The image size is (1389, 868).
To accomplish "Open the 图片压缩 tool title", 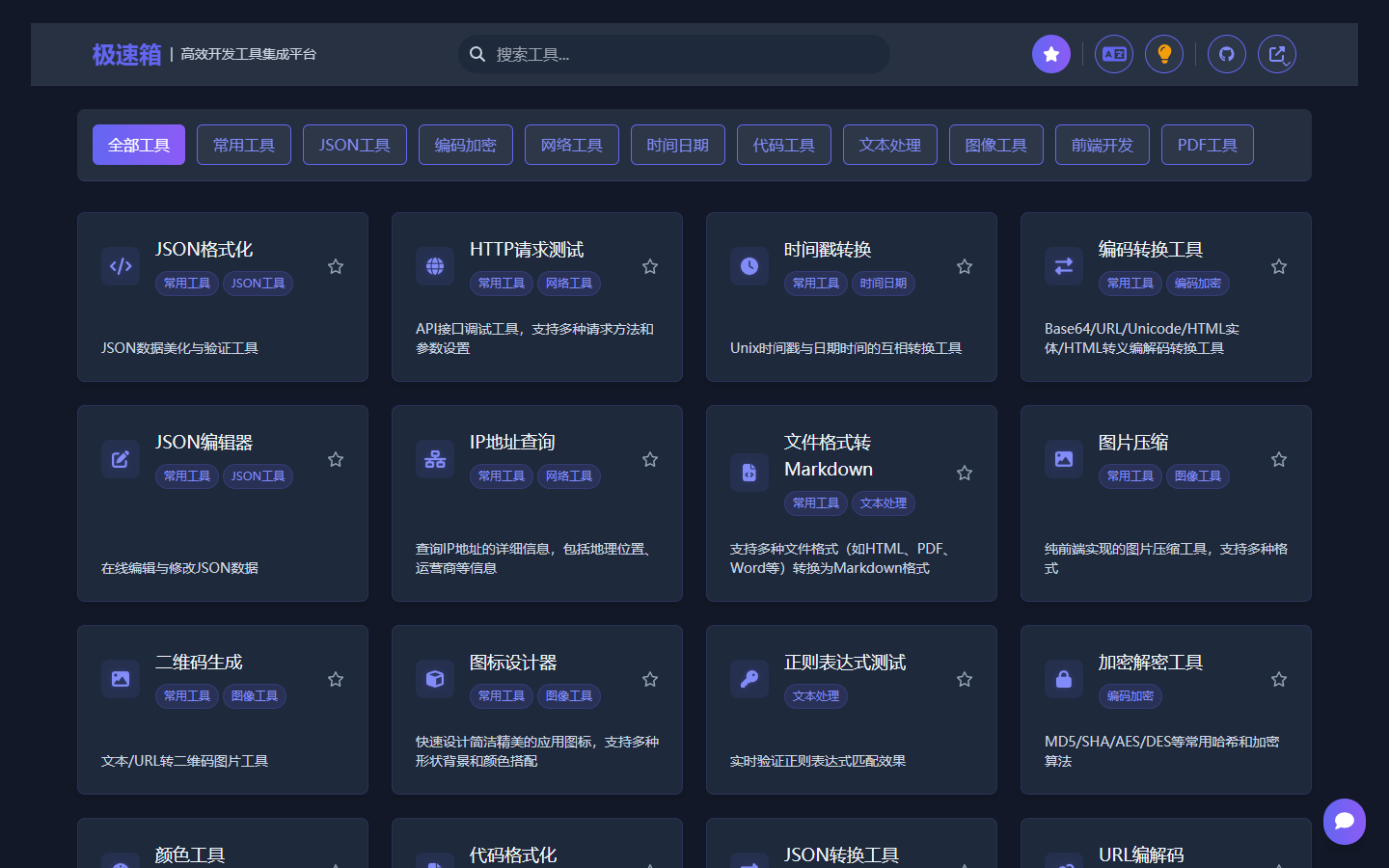I will tap(1133, 443).
